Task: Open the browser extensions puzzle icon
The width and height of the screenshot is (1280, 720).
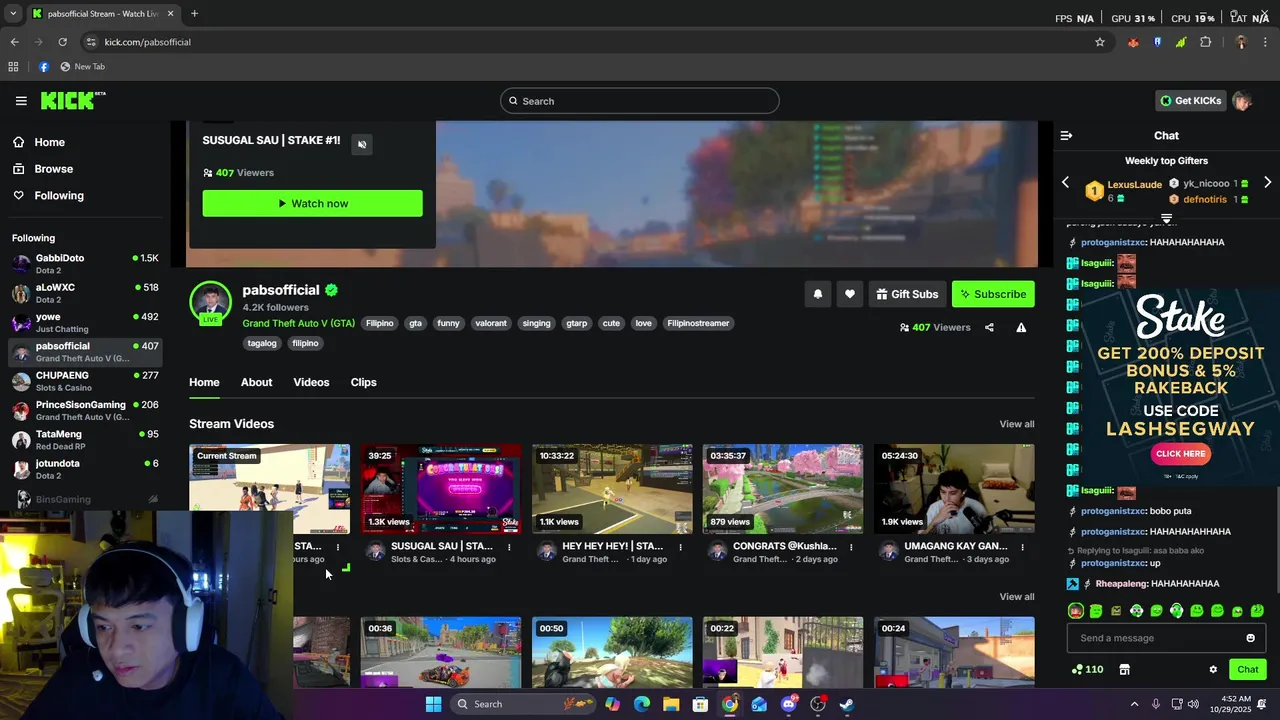Action: (x=1205, y=42)
